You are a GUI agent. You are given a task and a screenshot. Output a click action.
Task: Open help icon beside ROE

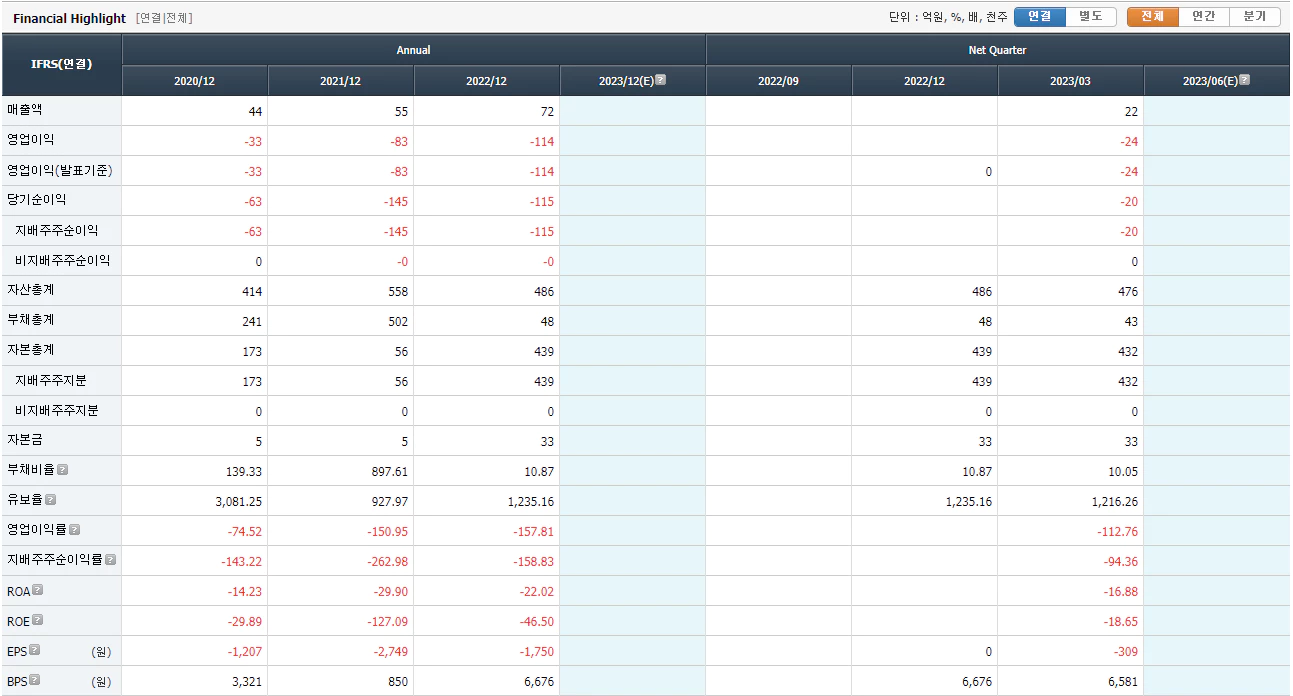38,620
